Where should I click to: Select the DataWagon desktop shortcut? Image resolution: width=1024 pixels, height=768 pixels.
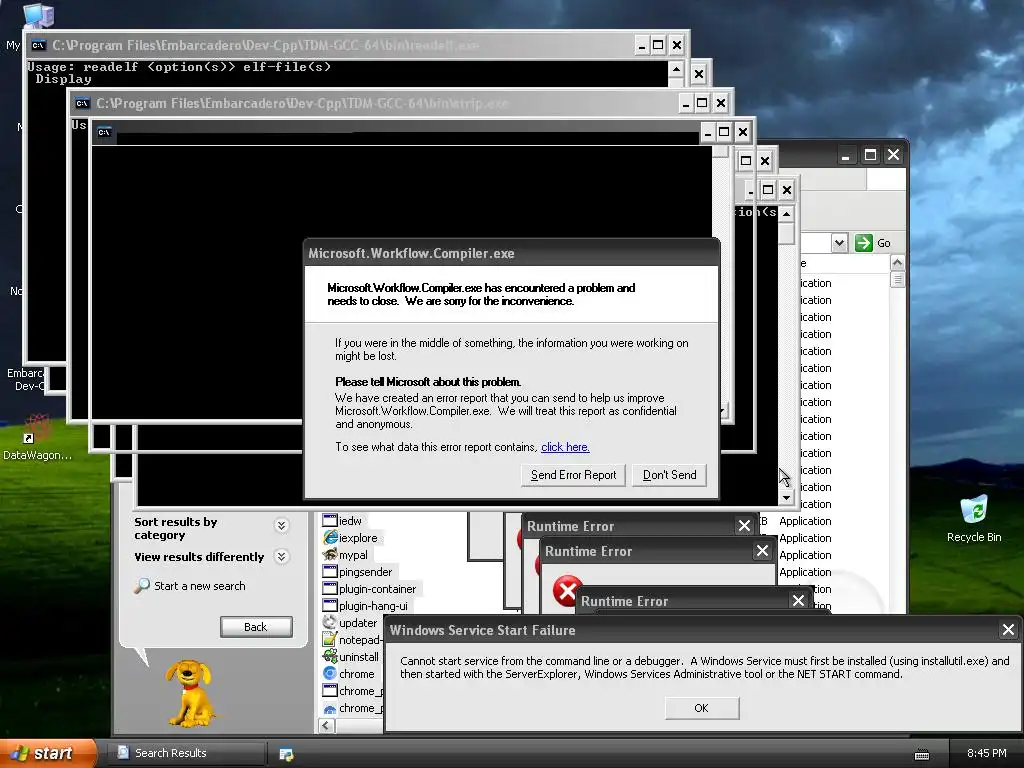pyautogui.click(x=37, y=438)
